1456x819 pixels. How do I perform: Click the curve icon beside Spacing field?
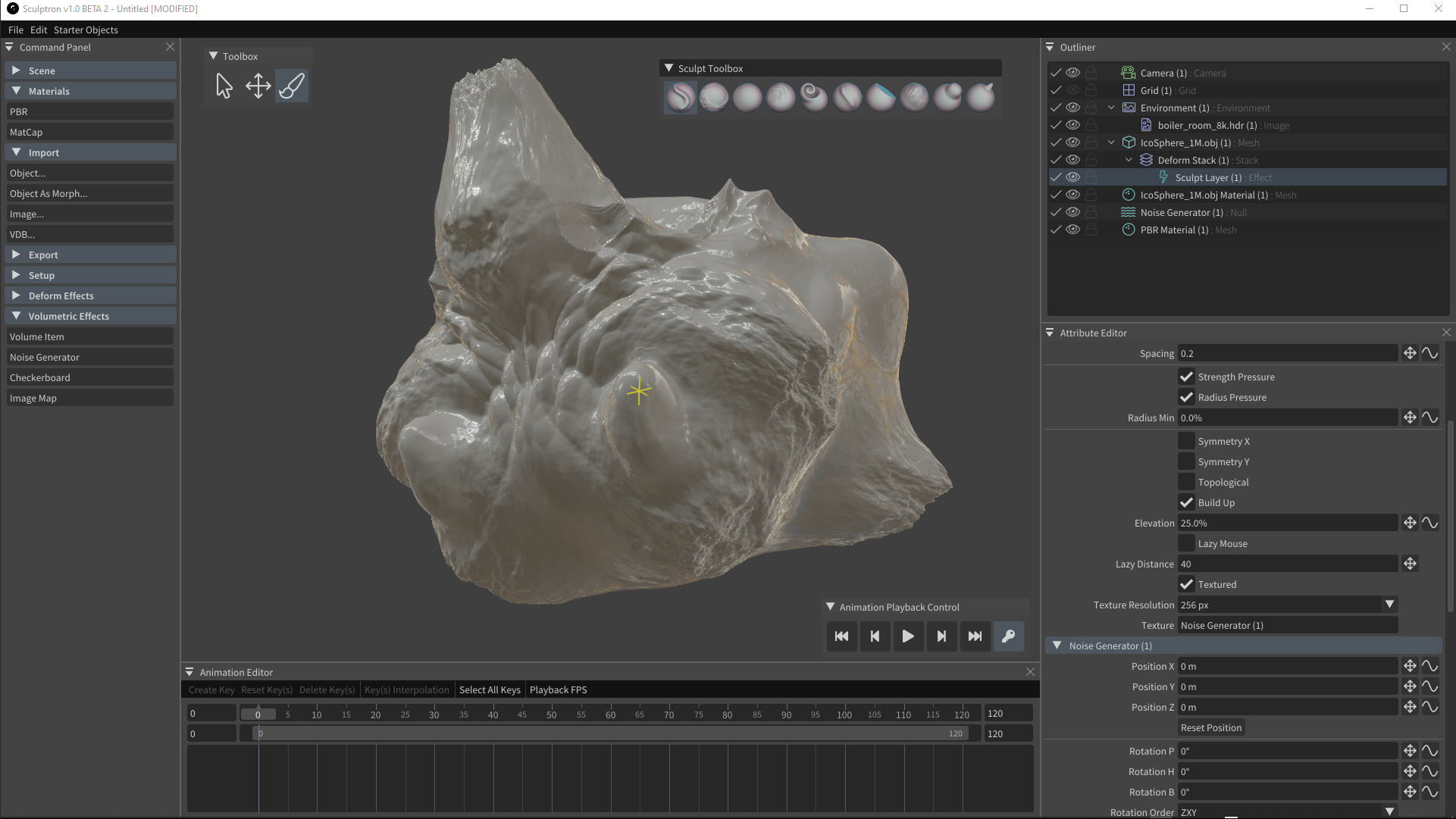[1429, 353]
